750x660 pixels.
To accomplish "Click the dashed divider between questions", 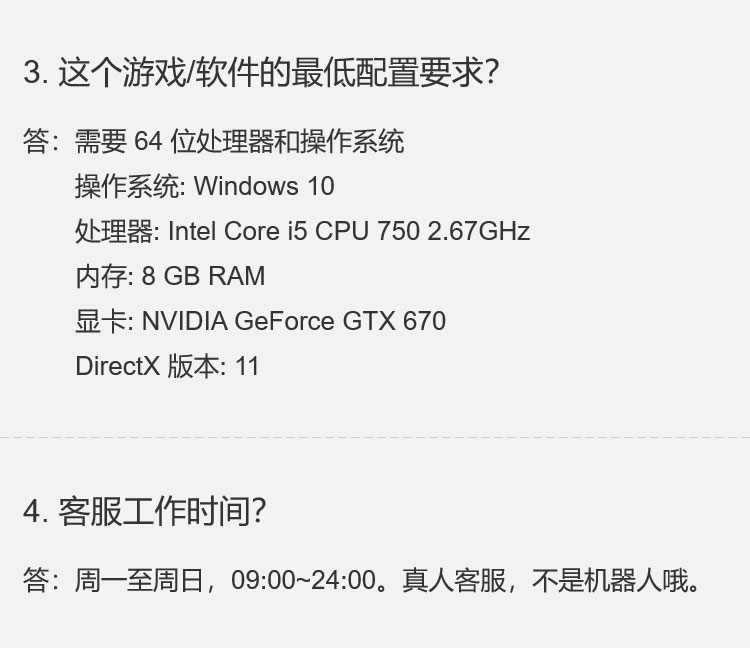I will point(375,437).
